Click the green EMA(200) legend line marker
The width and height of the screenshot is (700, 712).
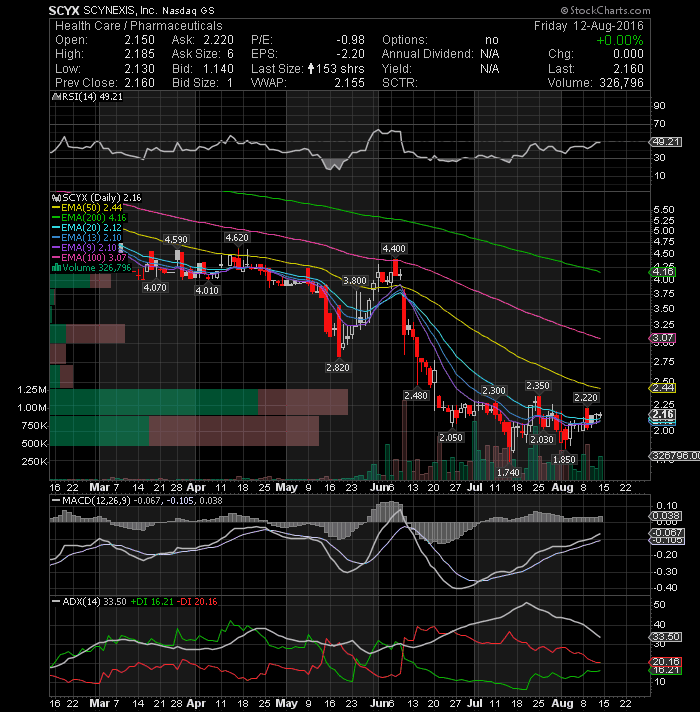pyautogui.click(x=56, y=218)
